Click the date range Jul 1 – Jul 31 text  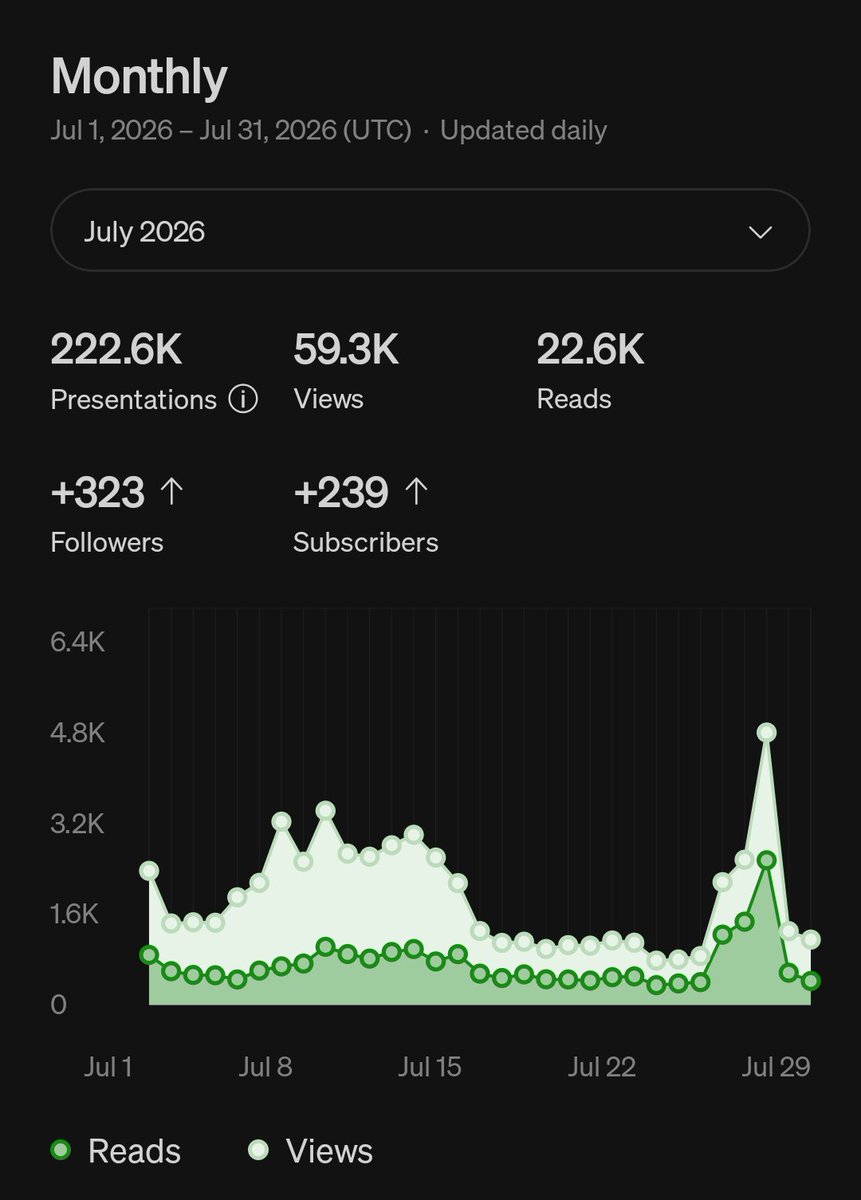pyautogui.click(x=231, y=130)
